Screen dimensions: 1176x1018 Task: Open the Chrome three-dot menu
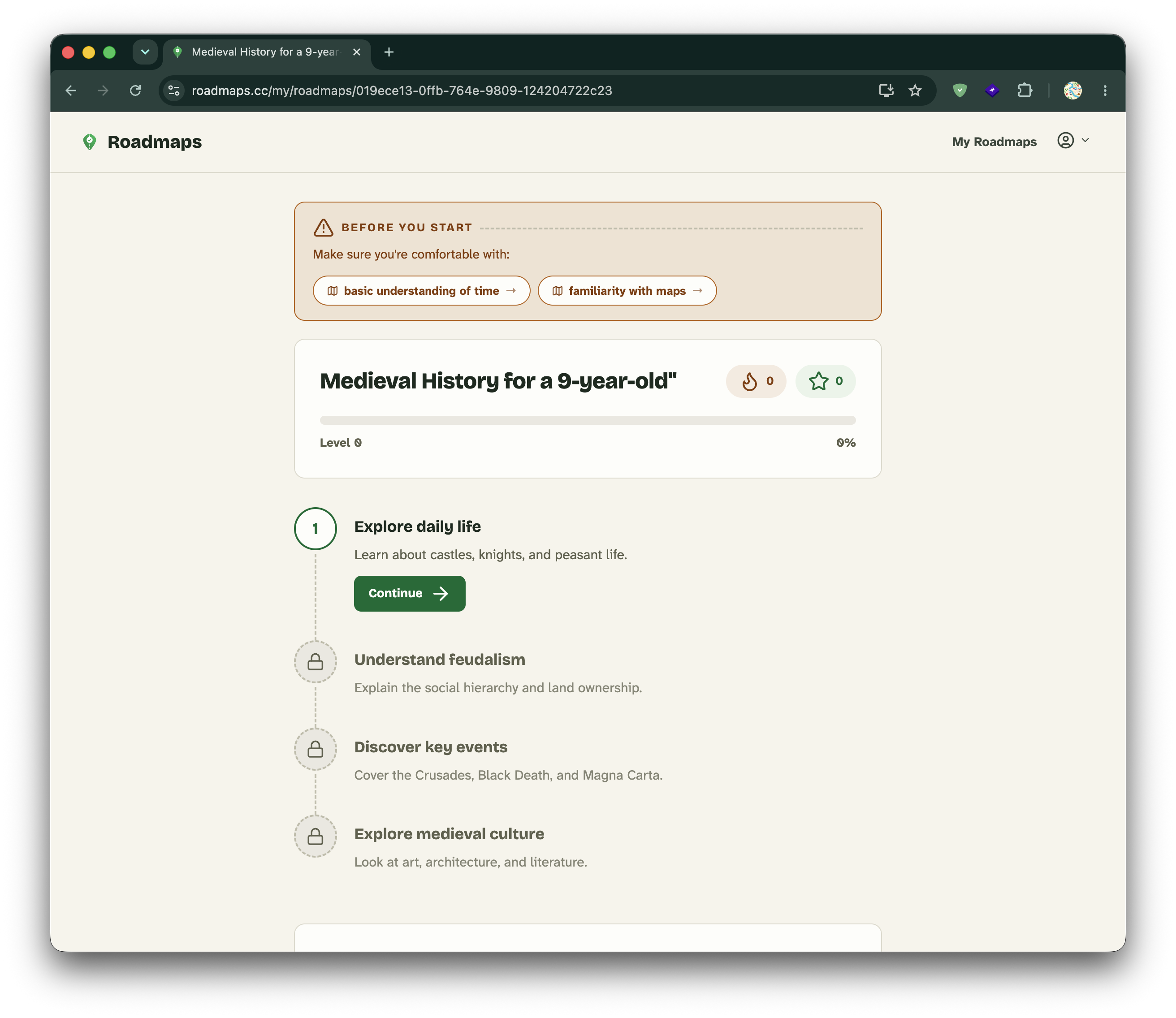click(1105, 91)
